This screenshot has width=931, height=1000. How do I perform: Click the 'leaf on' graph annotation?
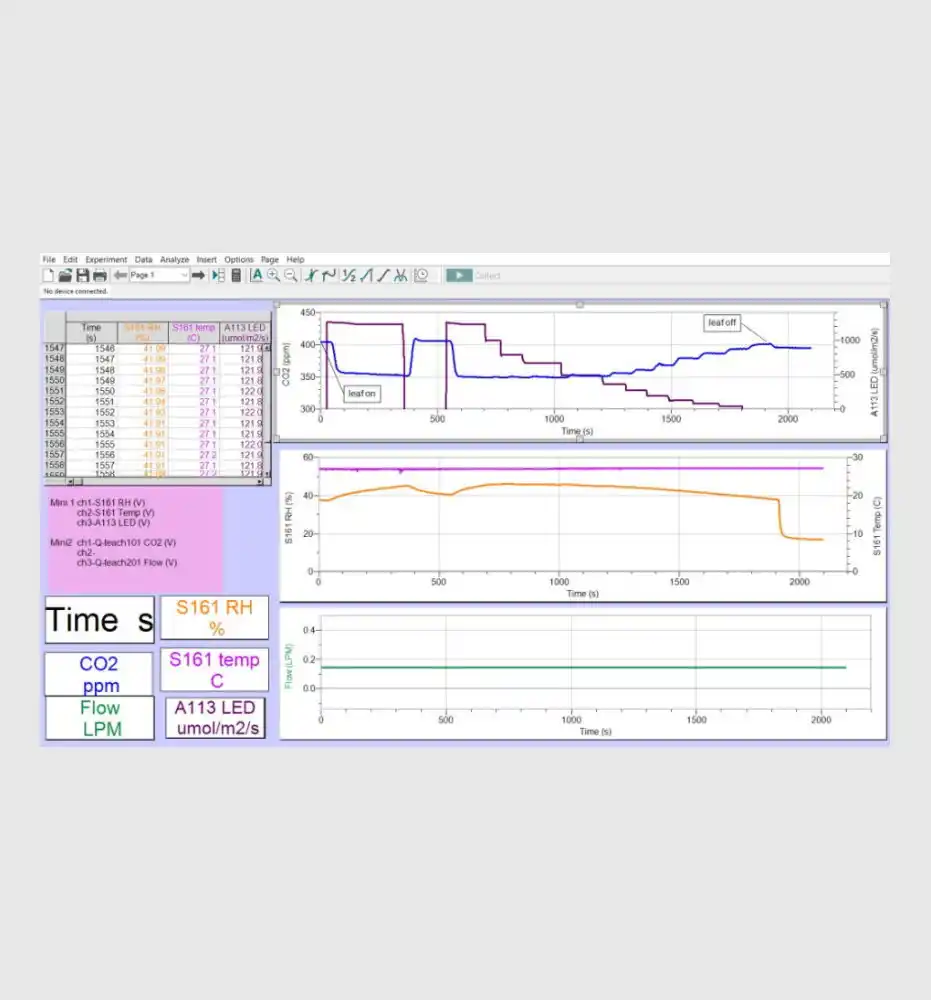tap(361, 394)
